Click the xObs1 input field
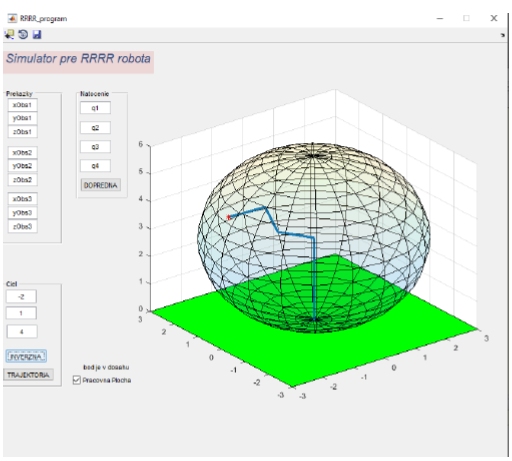 (x=22, y=105)
